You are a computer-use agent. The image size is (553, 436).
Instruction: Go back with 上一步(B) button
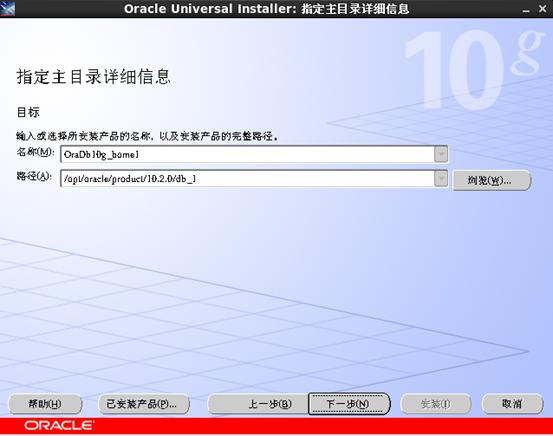[258, 404]
